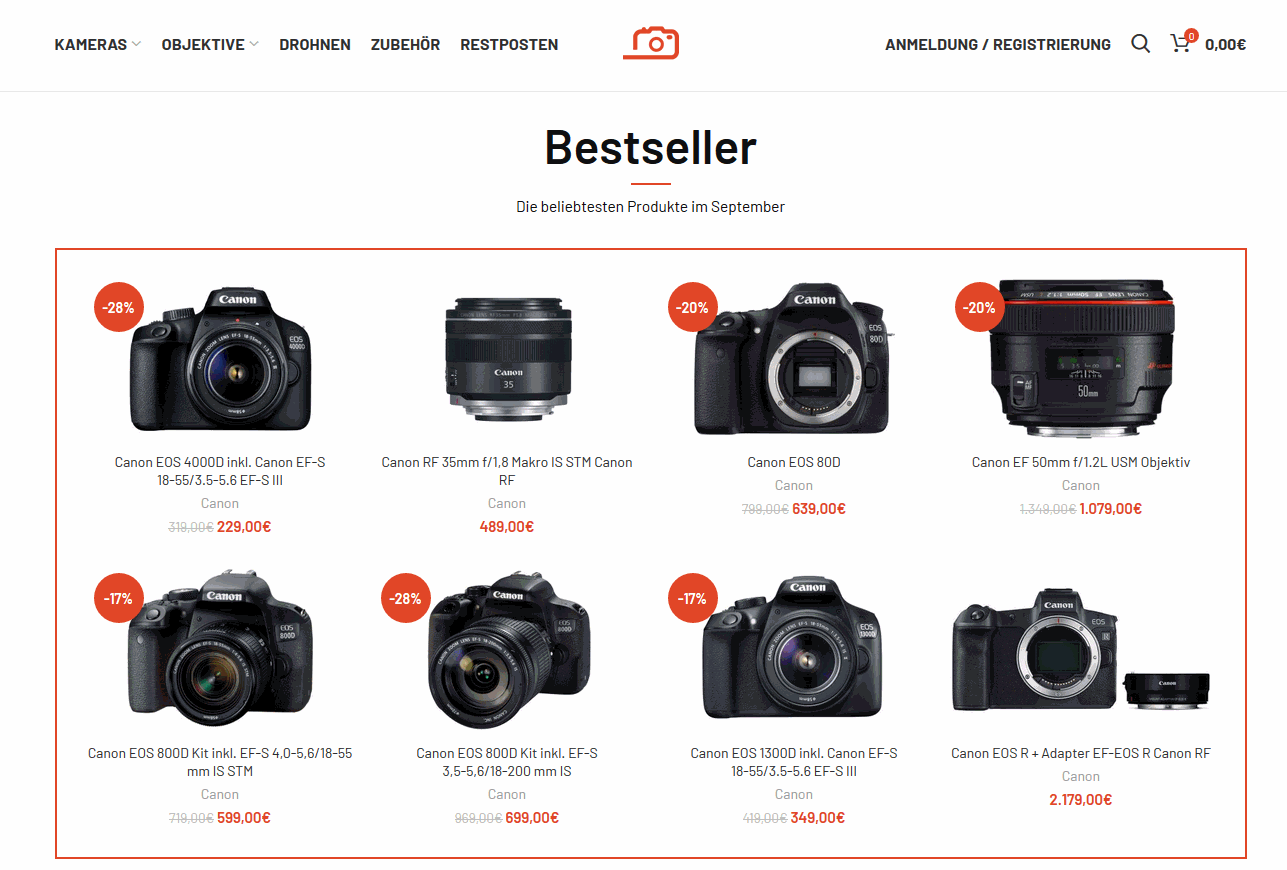Click the red camera logo icon
The height and width of the screenshot is (870, 1287).
coord(651,43)
